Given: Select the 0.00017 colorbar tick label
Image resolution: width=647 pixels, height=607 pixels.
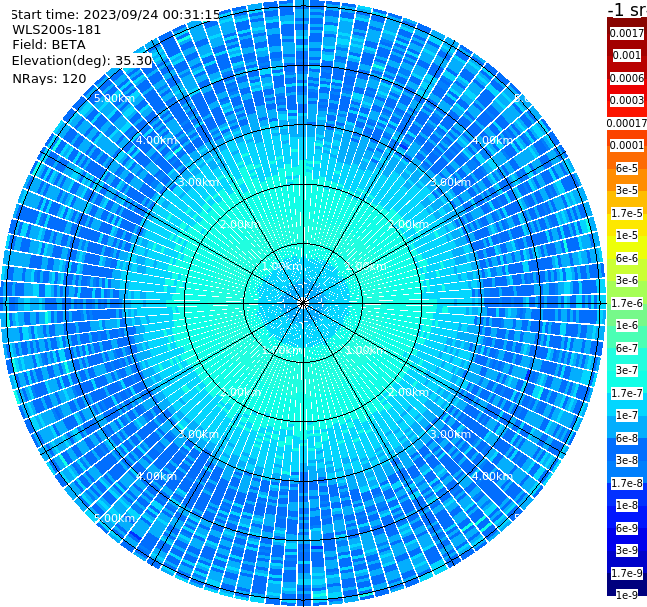Looking at the screenshot, I should click(627, 123).
